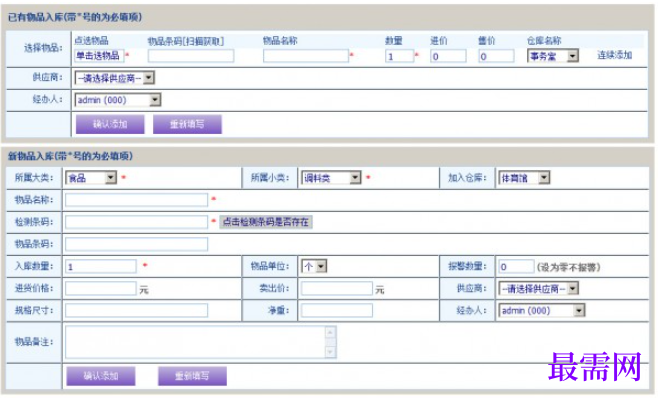This screenshot has height=398, width=660.
Task: Click the 单击选物品 item picker button
Action: pyautogui.click(x=98, y=56)
